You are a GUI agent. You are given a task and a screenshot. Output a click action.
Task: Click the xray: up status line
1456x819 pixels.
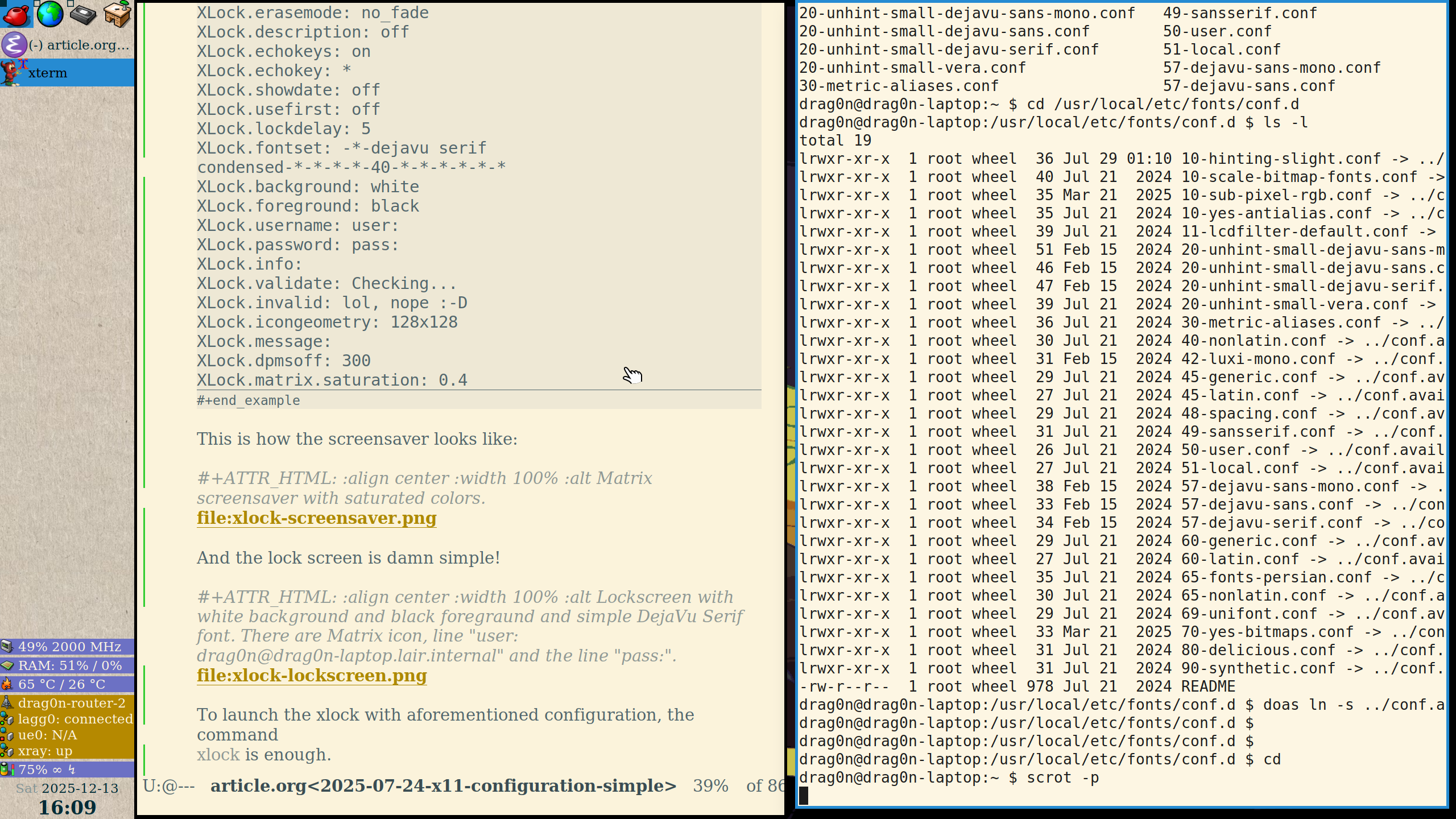[x=45, y=751]
